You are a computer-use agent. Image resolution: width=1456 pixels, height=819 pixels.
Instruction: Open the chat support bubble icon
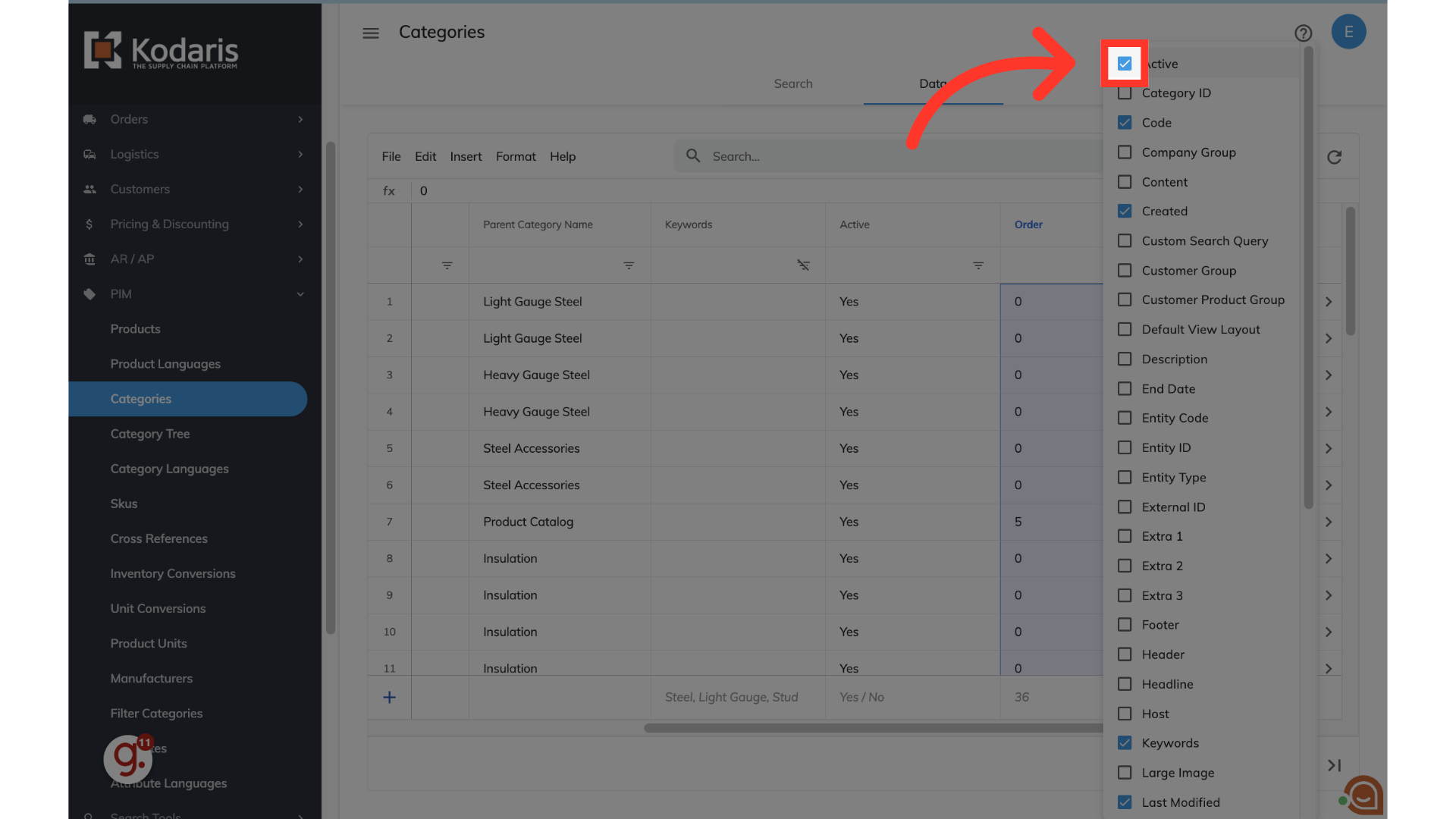1364,795
